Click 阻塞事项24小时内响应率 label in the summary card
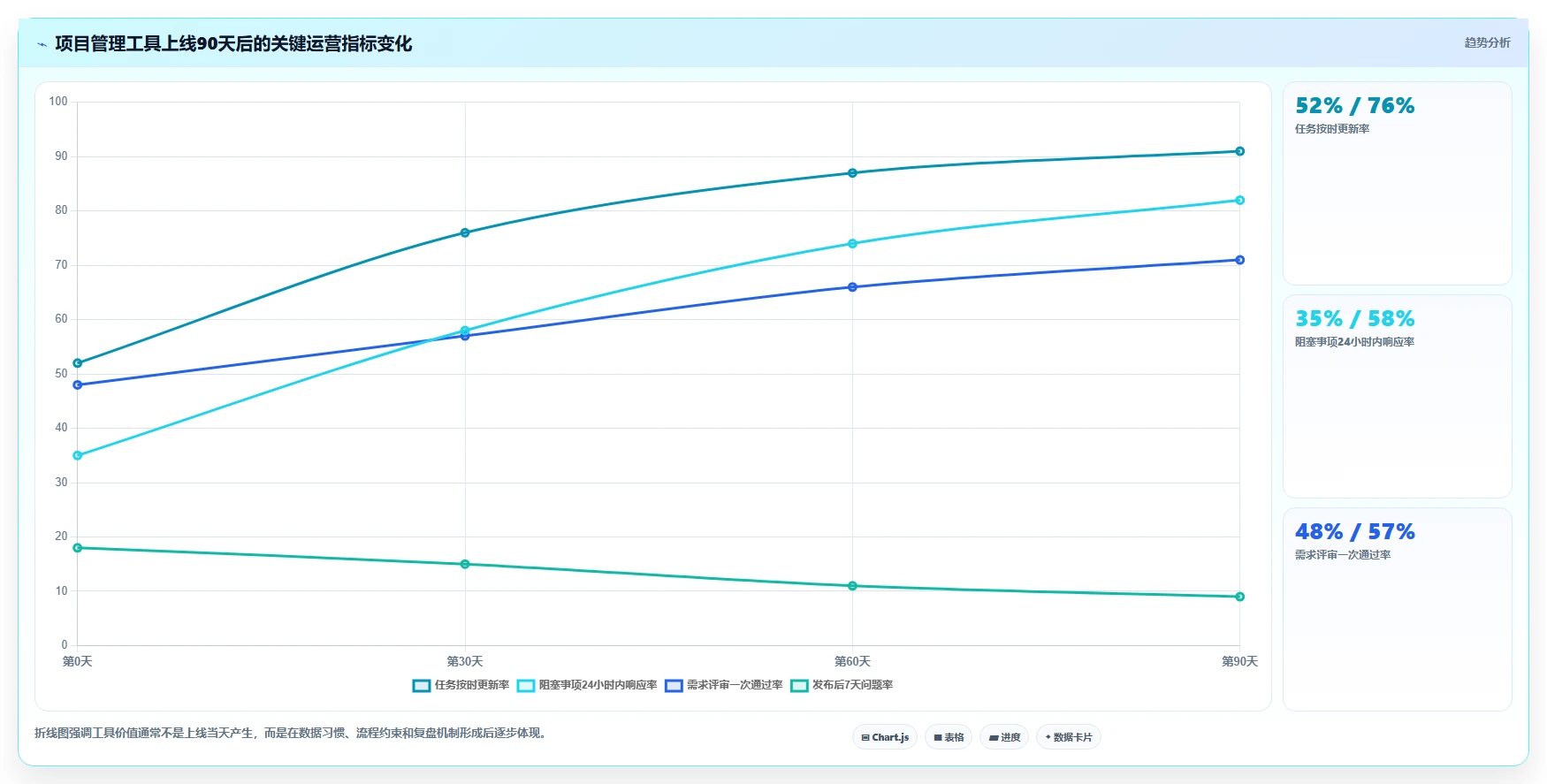This screenshot has height=784, width=1547. click(x=1354, y=342)
